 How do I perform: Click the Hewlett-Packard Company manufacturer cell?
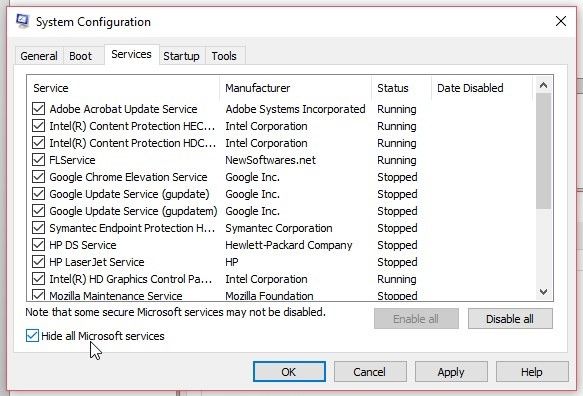pyautogui.click(x=289, y=245)
